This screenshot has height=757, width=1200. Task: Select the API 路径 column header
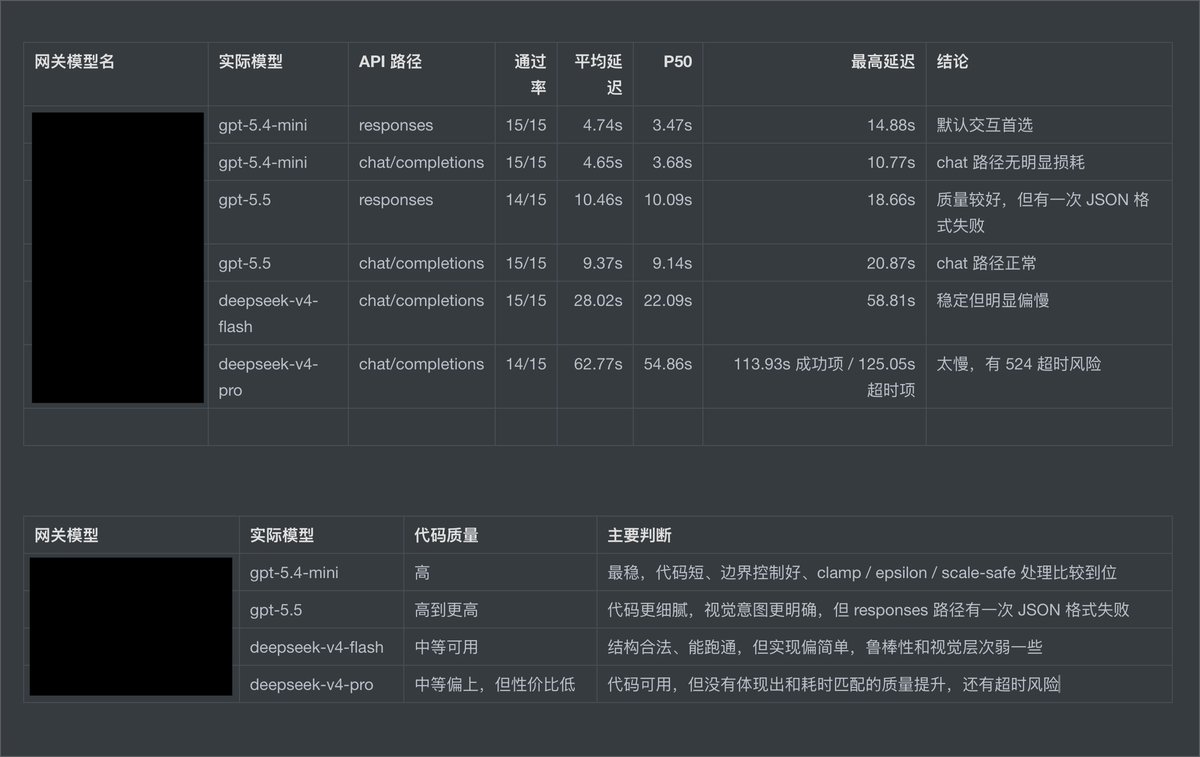[390, 62]
